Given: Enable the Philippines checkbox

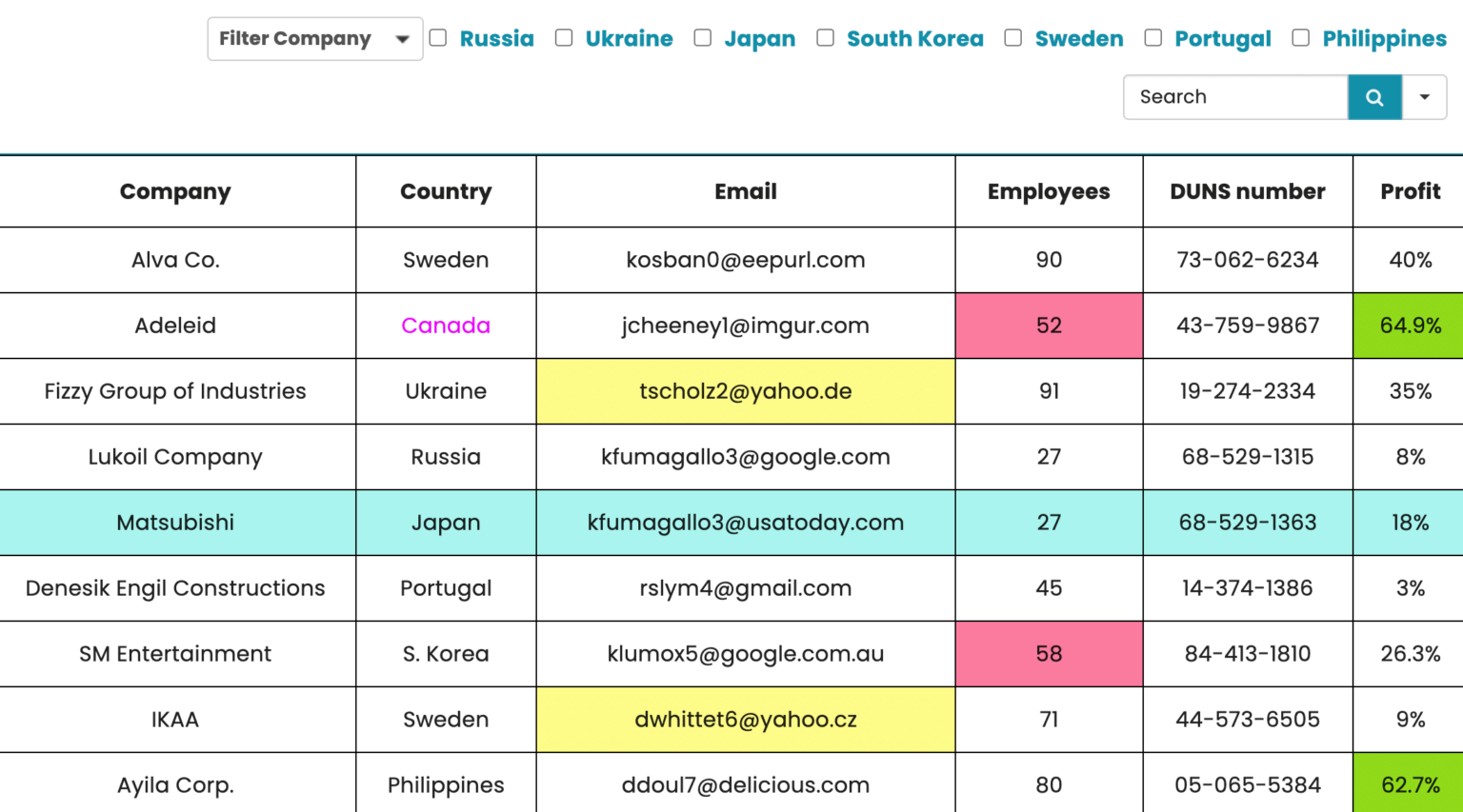Looking at the screenshot, I should [x=1301, y=38].
